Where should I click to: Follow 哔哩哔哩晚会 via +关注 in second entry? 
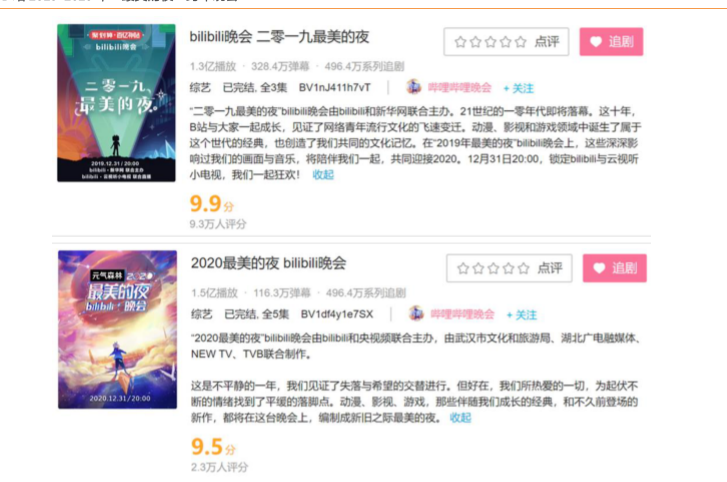pos(522,315)
